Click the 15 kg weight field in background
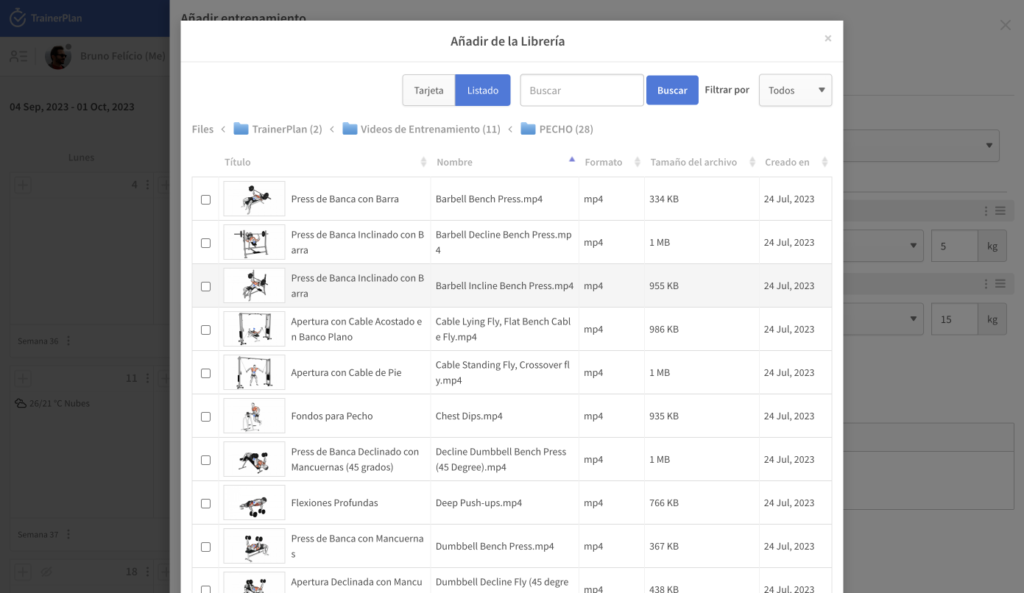 click(955, 319)
